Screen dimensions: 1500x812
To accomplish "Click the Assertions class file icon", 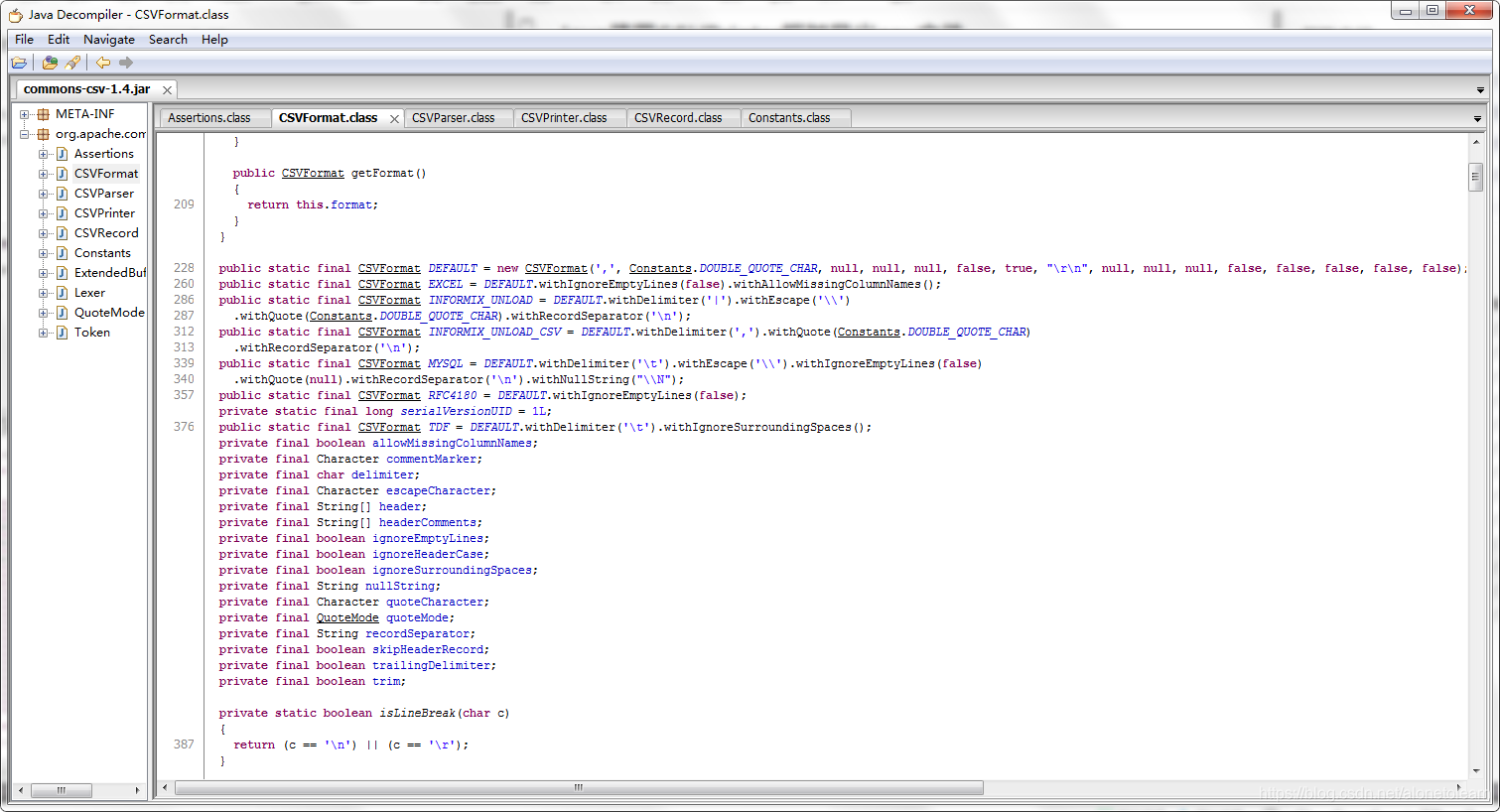I will tap(62, 154).
